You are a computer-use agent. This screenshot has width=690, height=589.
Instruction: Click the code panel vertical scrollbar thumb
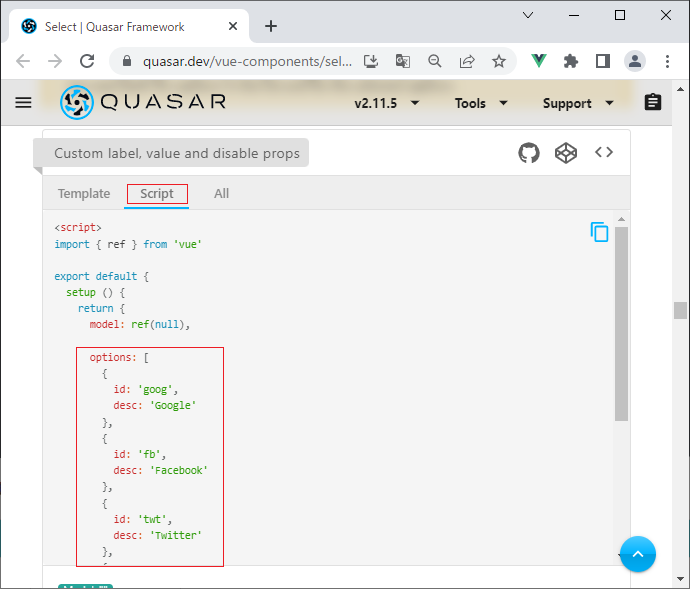(x=621, y=324)
